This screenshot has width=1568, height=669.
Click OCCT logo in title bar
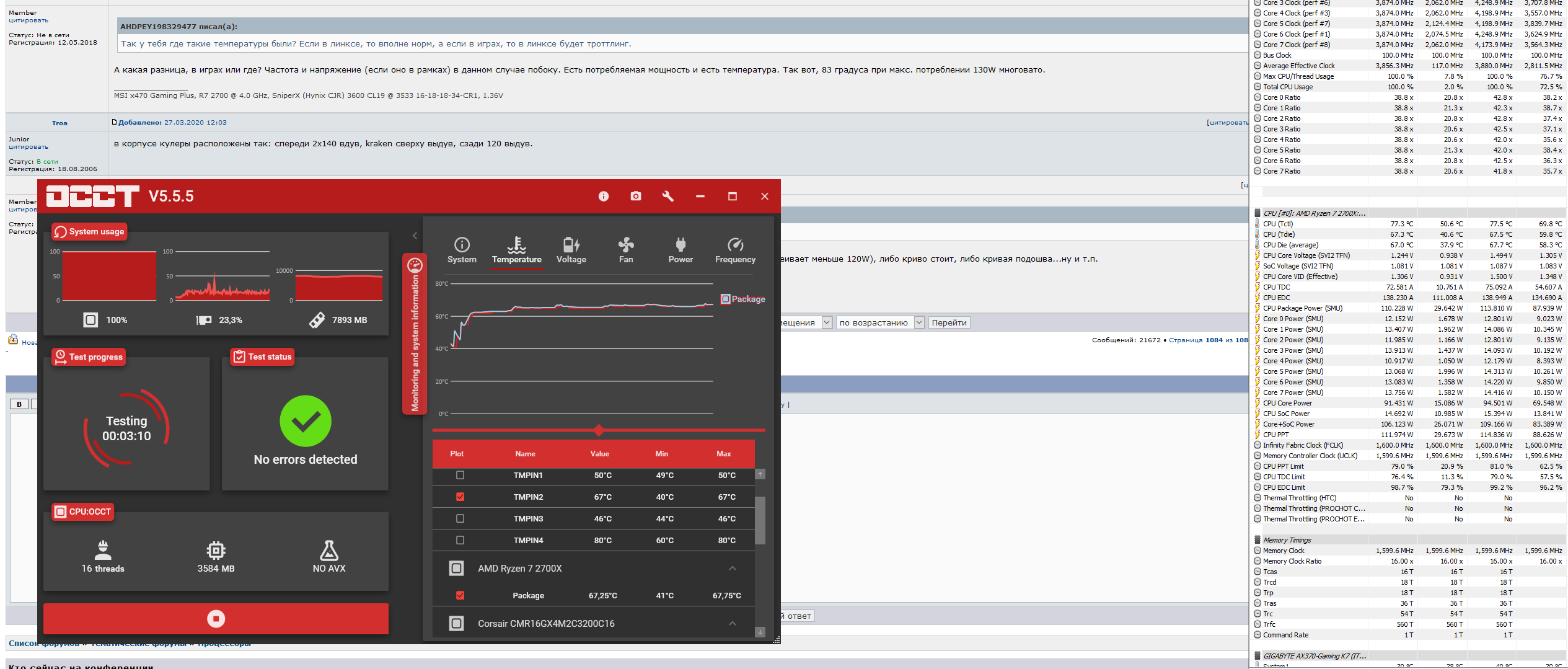click(93, 196)
